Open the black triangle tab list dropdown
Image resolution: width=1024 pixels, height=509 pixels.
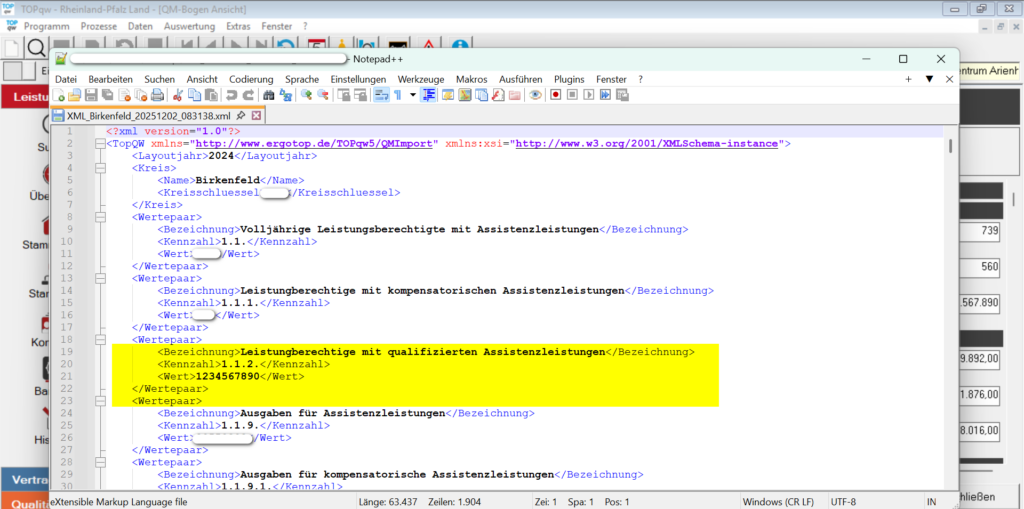tap(929, 79)
